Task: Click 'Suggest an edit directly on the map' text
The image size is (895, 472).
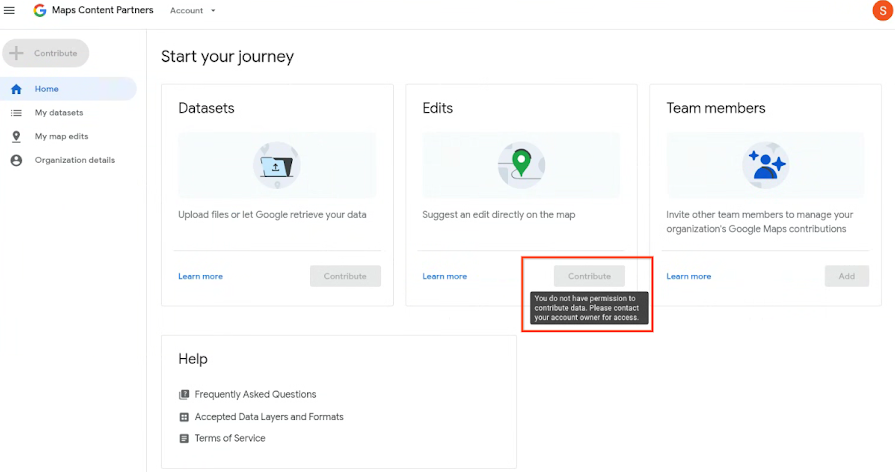Action: click(x=498, y=215)
